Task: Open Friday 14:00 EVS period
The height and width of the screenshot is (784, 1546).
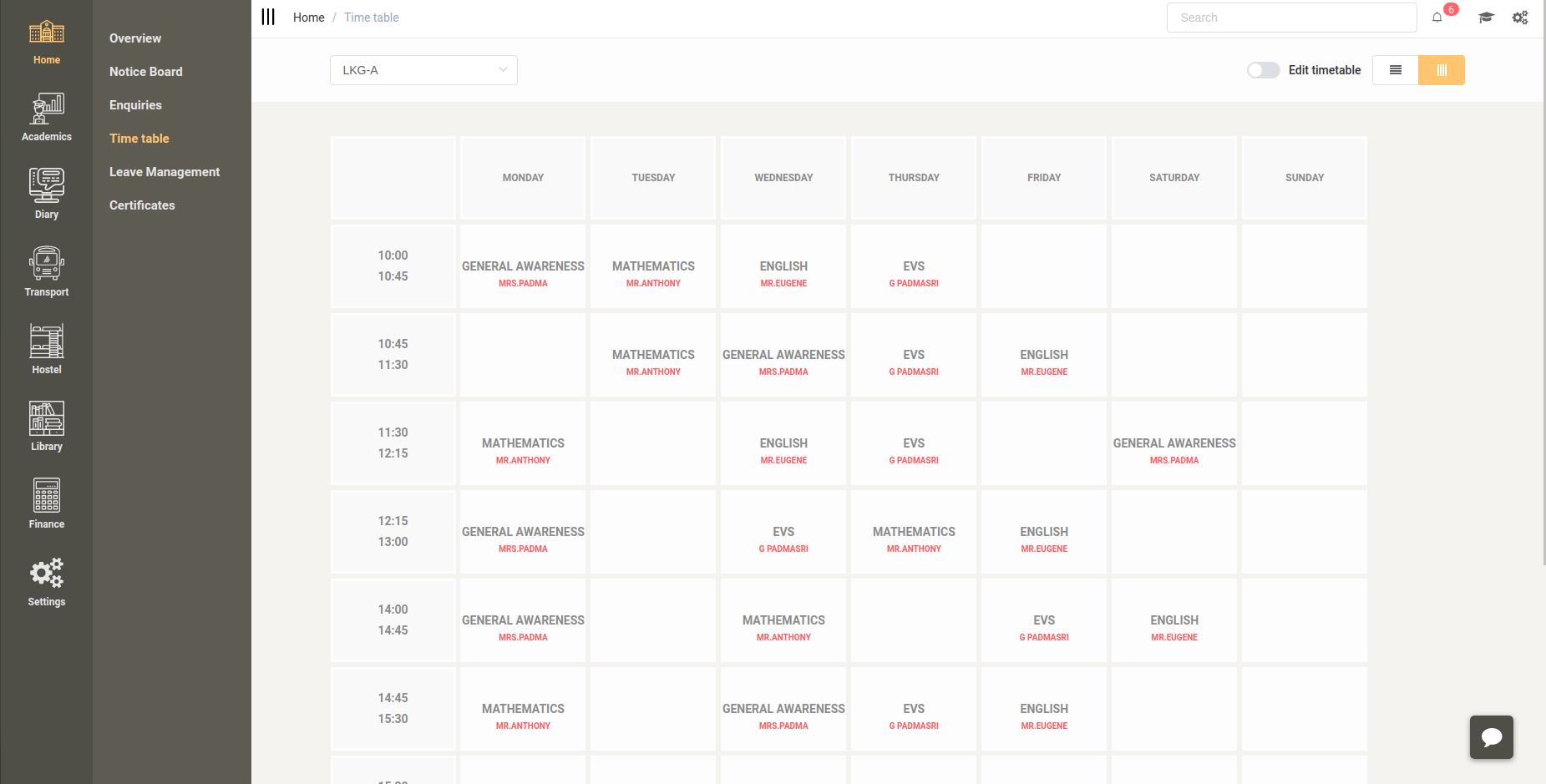Action: click(1044, 620)
